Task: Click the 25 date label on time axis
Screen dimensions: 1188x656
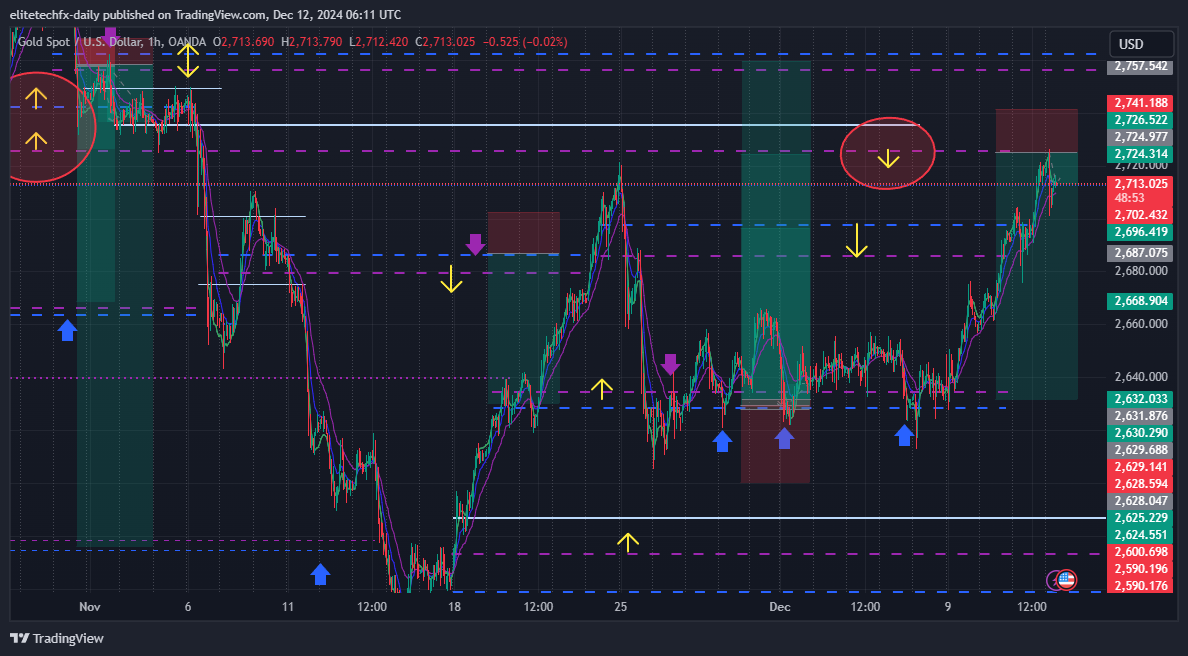Action: (x=621, y=607)
